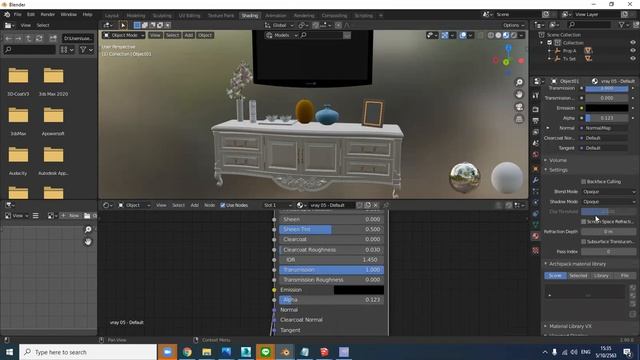This screenshot has height=360, width=640.
Task: Select the tweak/select cursor tool in header
Action: 123,25
